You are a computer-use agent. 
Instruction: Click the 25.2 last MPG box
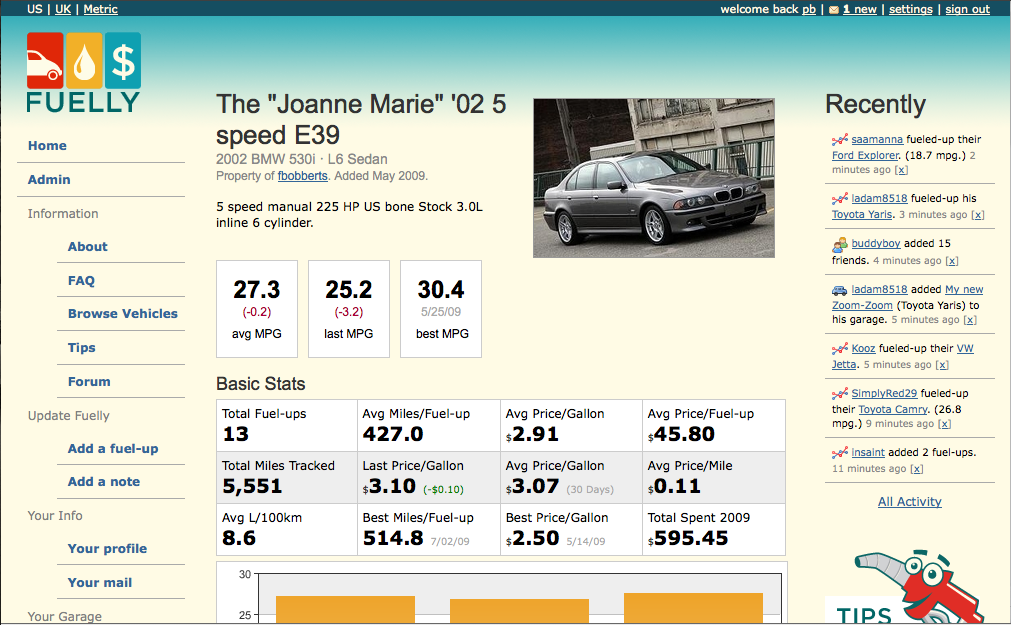tap(349, 309)
